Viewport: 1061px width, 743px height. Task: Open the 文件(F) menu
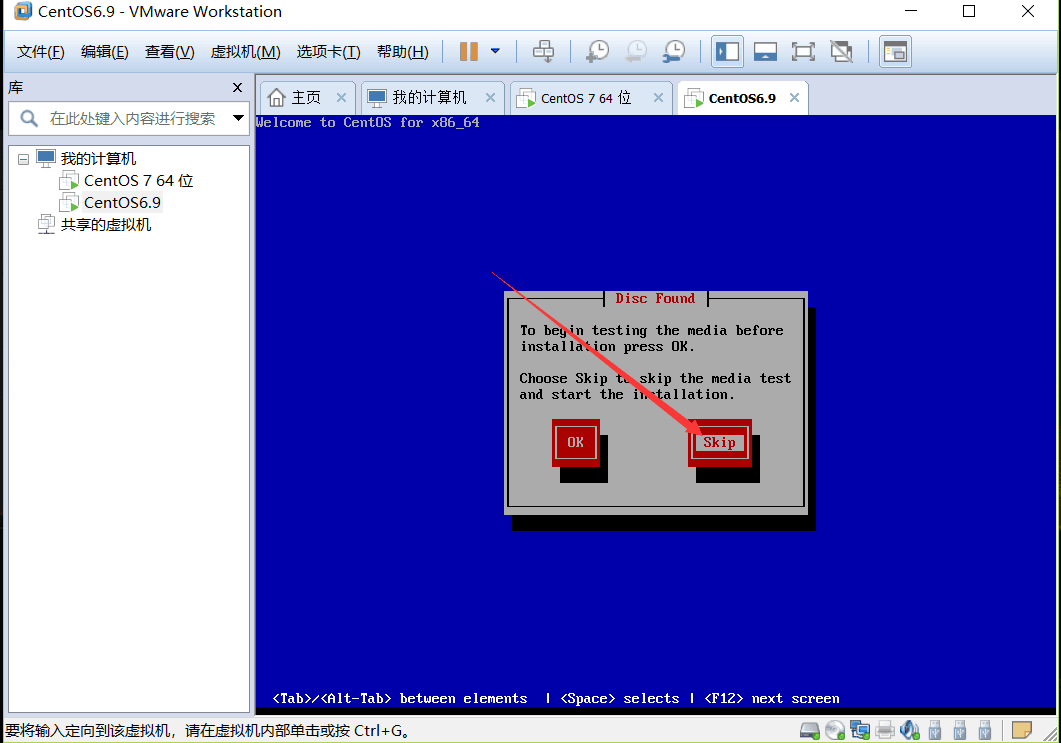click(41, 52)
